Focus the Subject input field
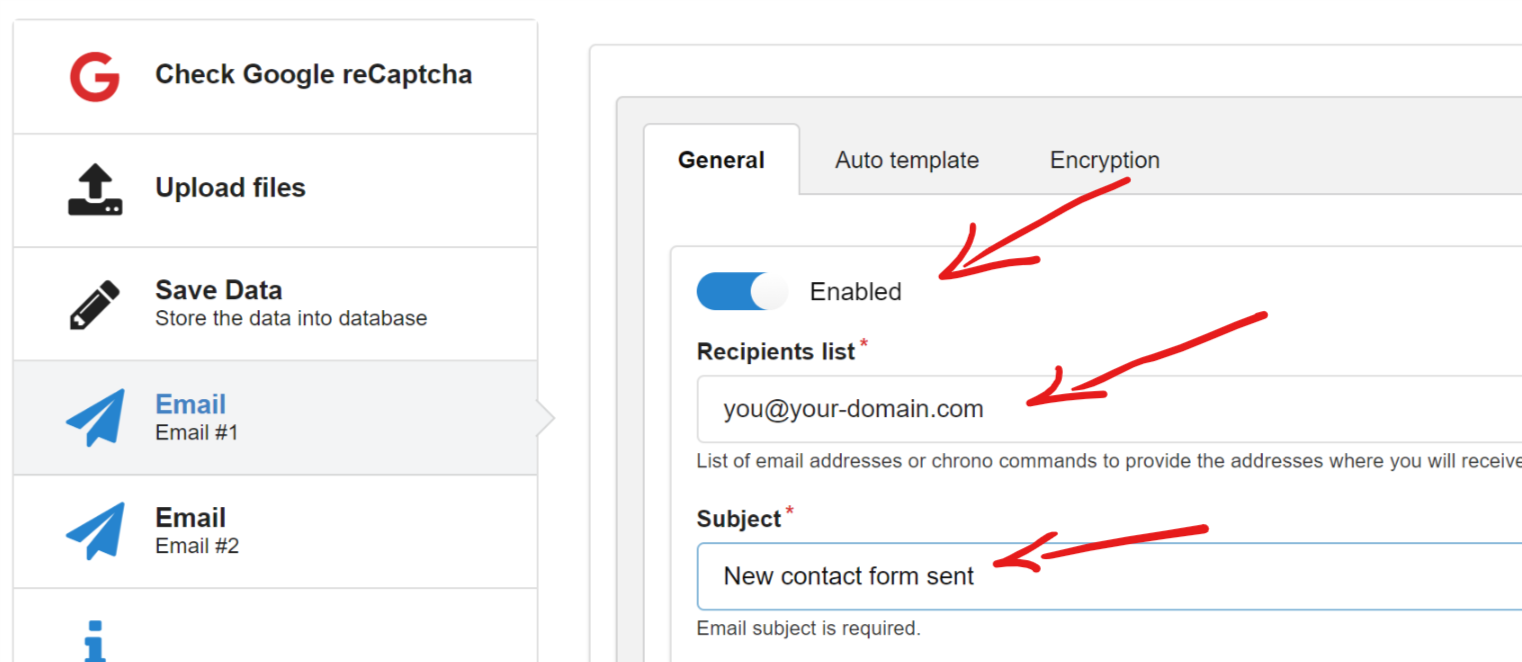1522x662 pixels. click(x=1109, y=576)
